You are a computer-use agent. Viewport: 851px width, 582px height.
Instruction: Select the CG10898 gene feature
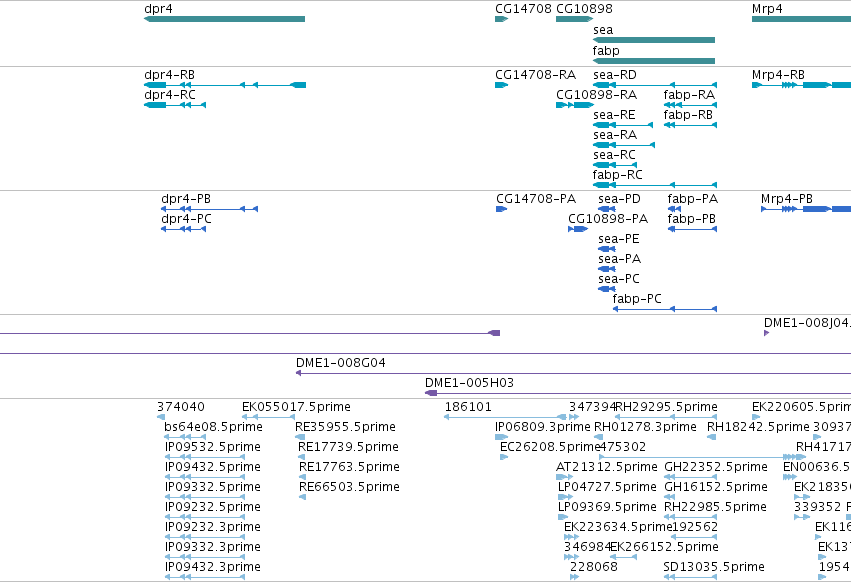pyautogui.click(x=574, y=19)
